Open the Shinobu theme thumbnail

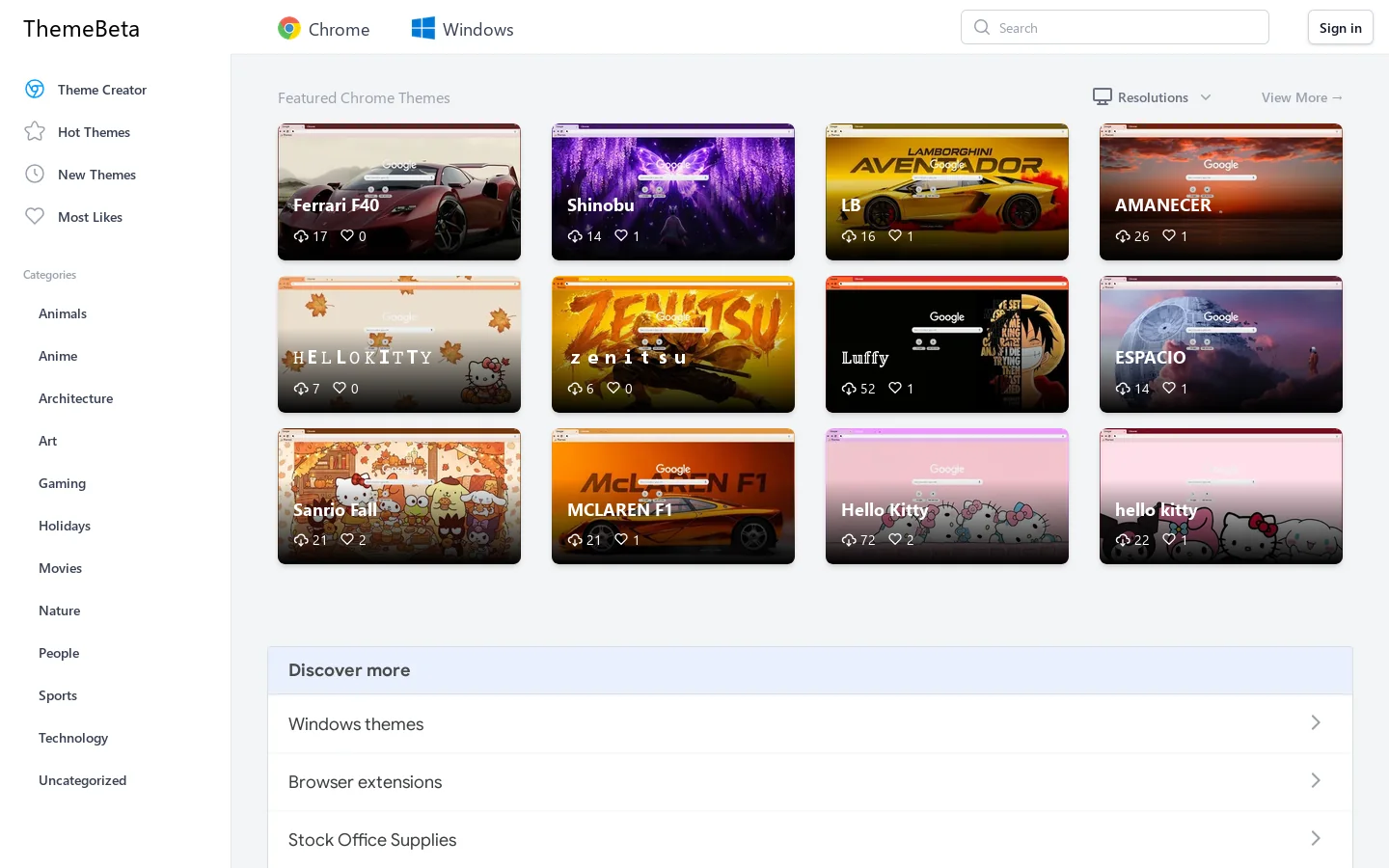[673, 192]
